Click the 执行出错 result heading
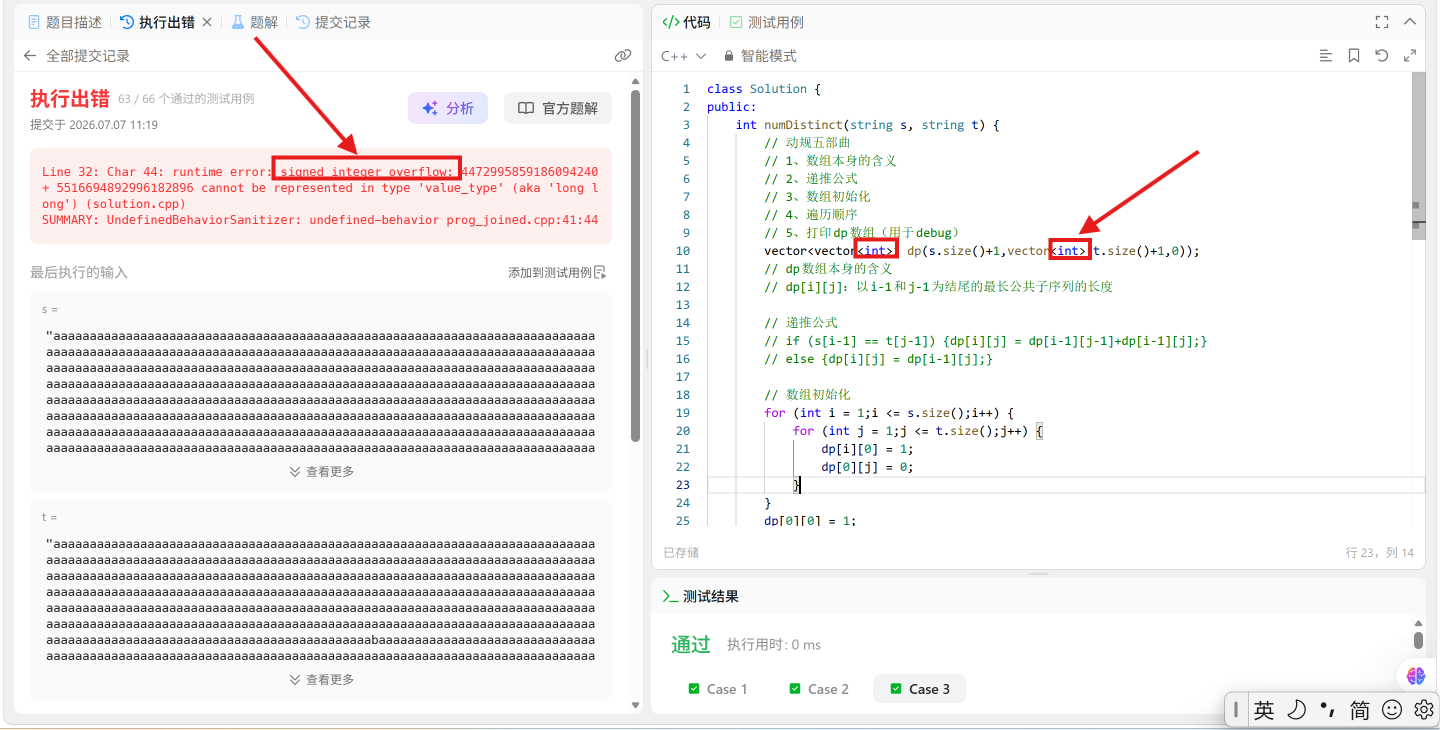The width and height of the screenshot is (1440, 730). (70, 98)
